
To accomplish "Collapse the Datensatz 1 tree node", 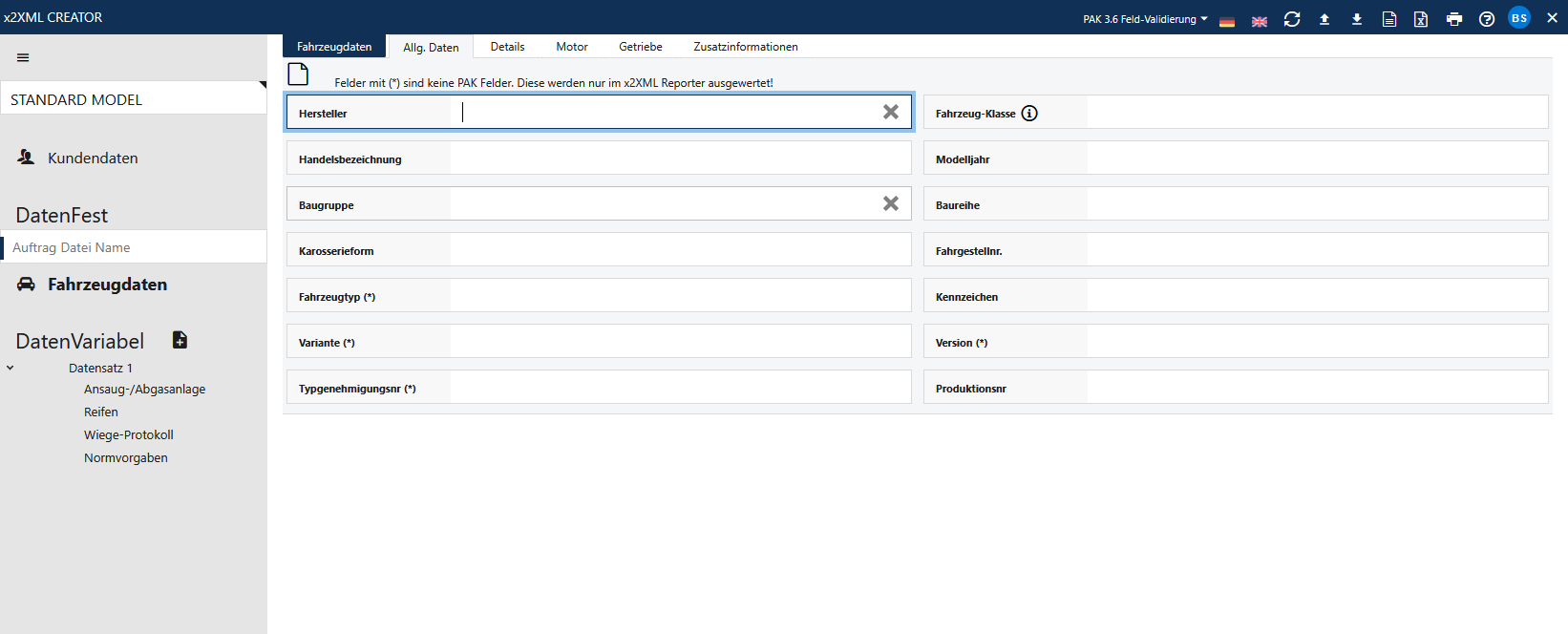I will tap(11, 368).
